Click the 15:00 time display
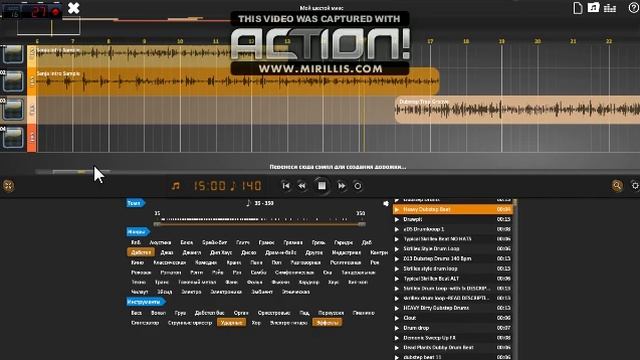The width and height of the screenshot is (640, 360). click(x=209, y=186)
